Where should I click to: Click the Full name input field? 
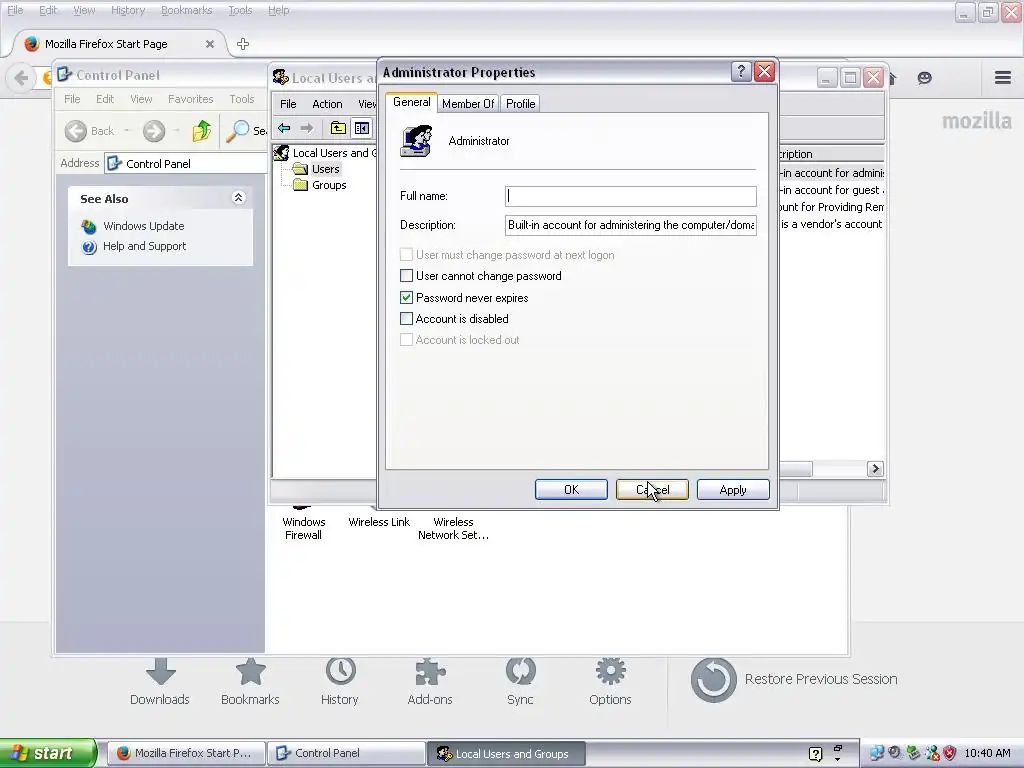pyautogui.click(x=631, y=196)
